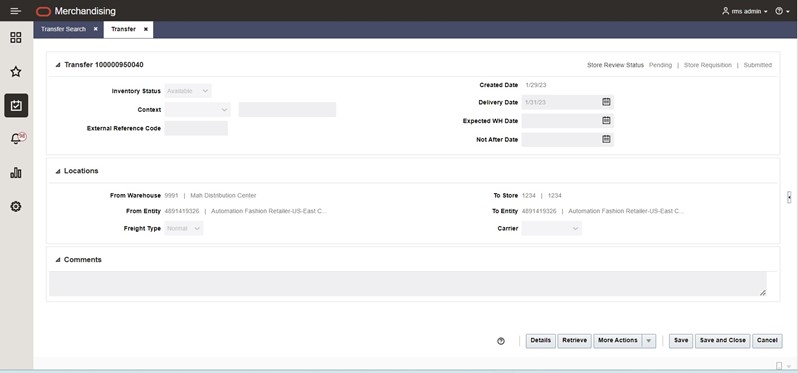Open the help menu in top bar
Image resolution: width=798 pixels, height=373 pixels.
782,11
